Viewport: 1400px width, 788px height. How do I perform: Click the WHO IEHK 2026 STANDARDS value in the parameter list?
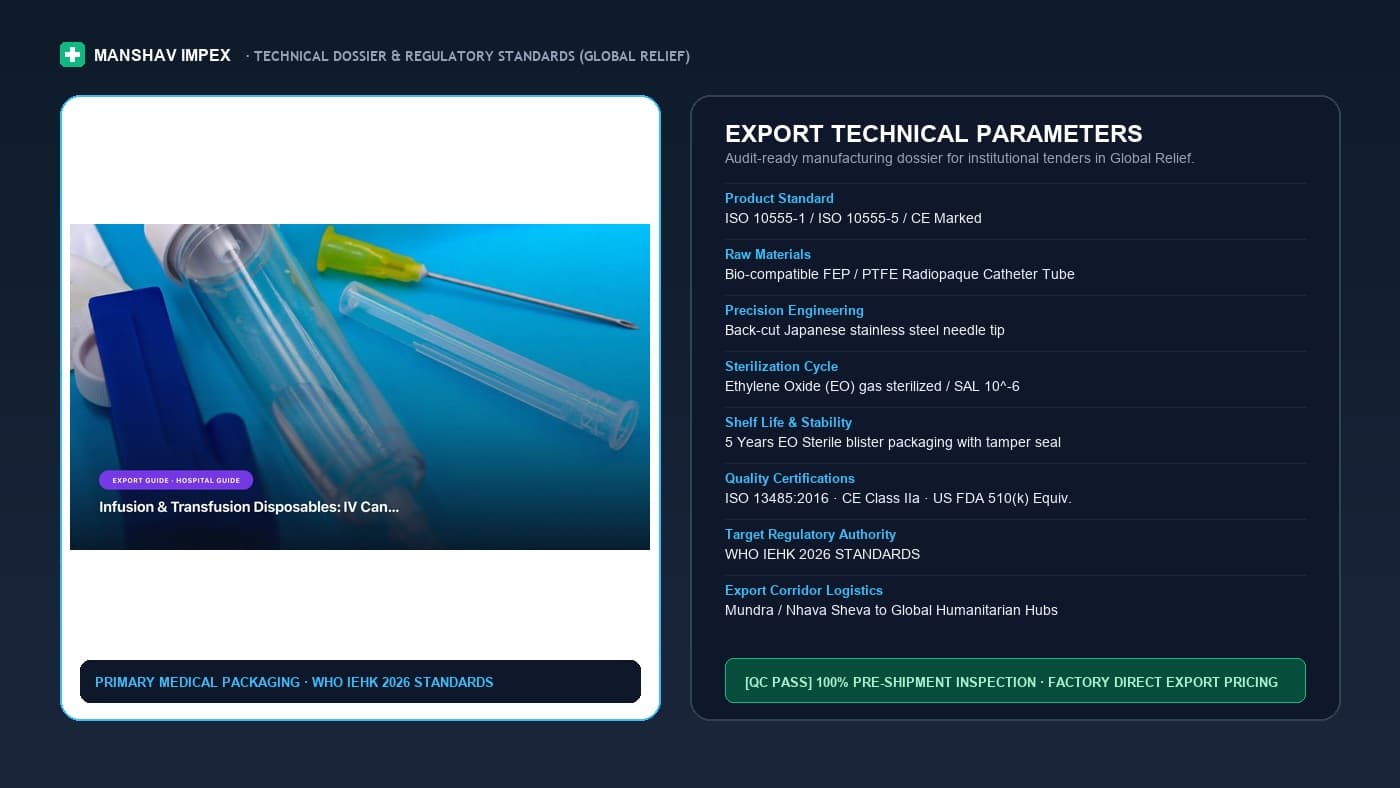[x=822, y=554]
